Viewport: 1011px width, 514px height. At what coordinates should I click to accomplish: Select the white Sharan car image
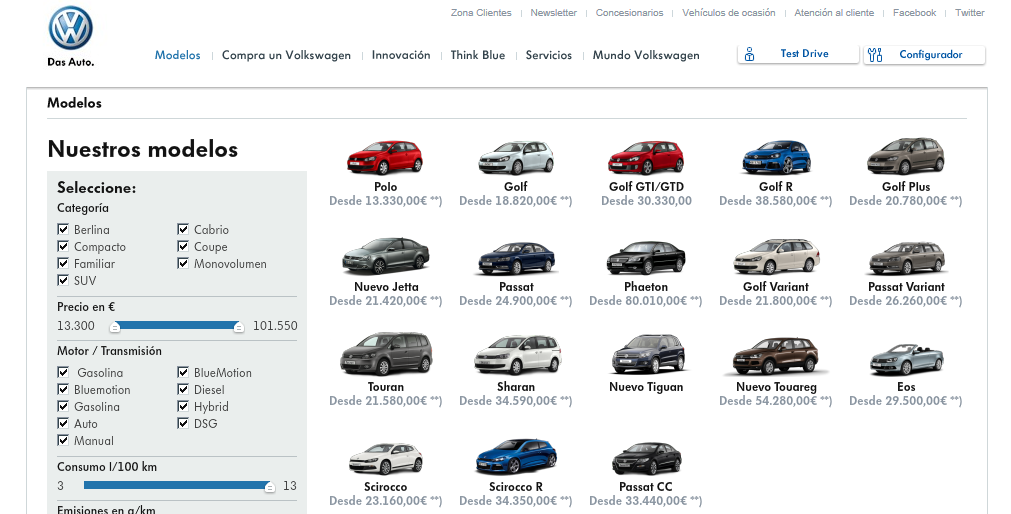pos(516,355)
